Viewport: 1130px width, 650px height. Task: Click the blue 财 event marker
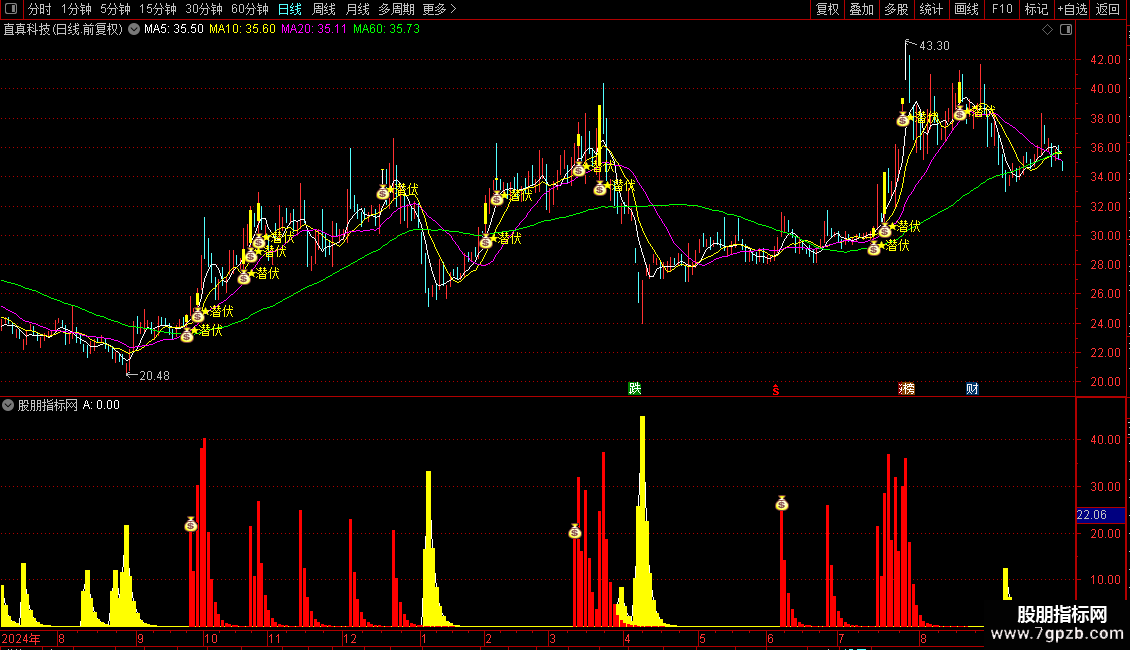tap(972, 389)
